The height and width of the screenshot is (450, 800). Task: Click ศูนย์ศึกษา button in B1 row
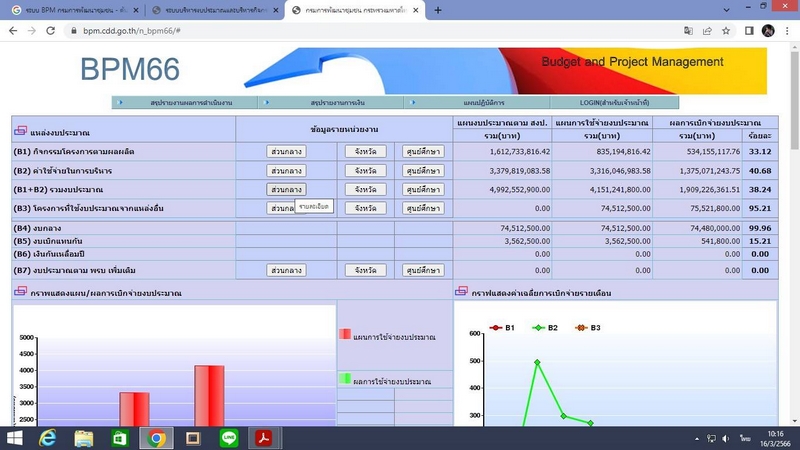pyautogui.click(x=423, y=152)
